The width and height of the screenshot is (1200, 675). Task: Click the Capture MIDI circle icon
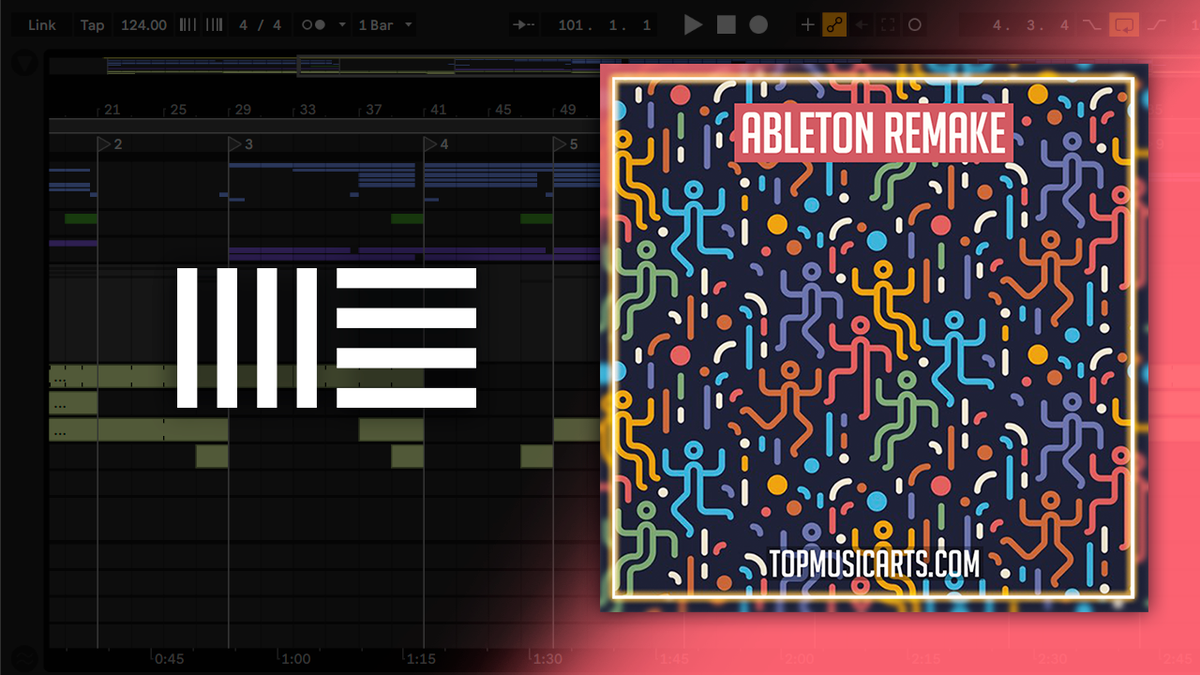915,25
